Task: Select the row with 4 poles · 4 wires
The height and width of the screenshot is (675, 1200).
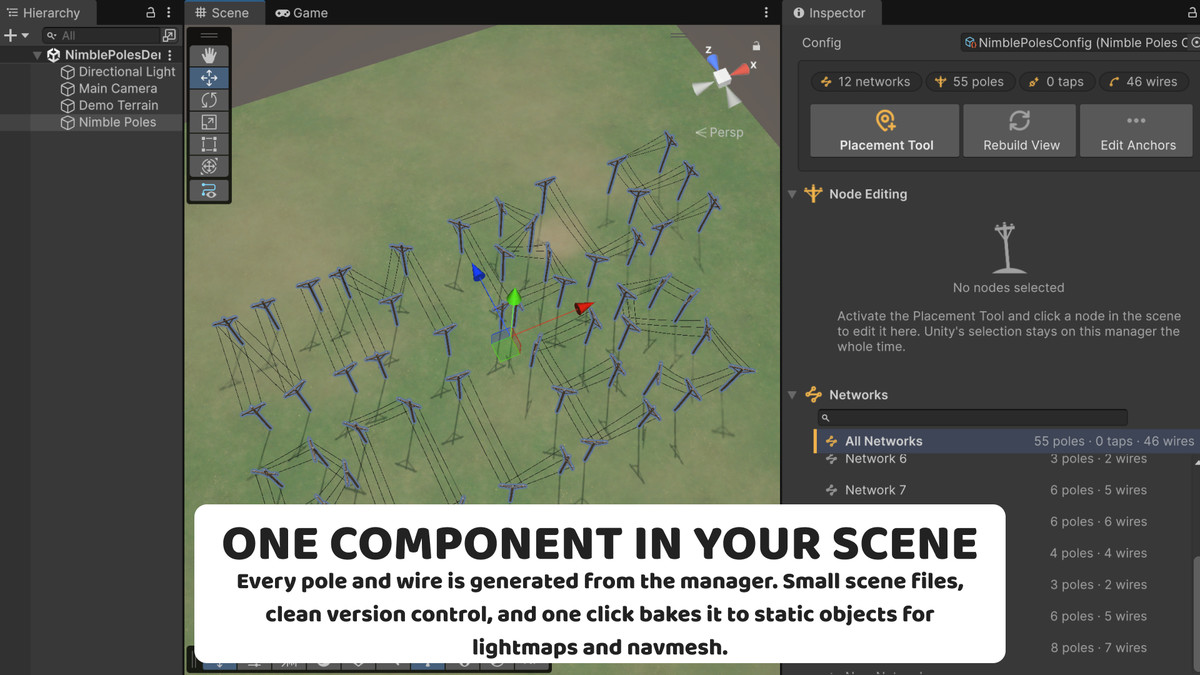Action: (x=1098, y=553)
